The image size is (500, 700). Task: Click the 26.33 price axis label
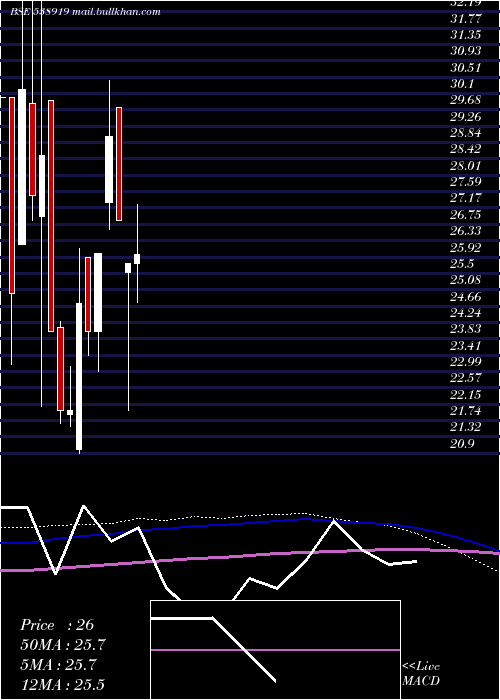467,231
